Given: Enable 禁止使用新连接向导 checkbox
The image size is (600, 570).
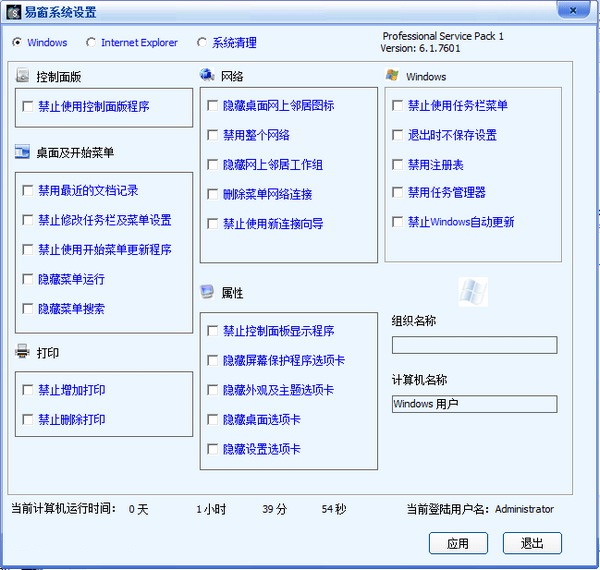Looking at the screenshot, I should tap(212, 223).
